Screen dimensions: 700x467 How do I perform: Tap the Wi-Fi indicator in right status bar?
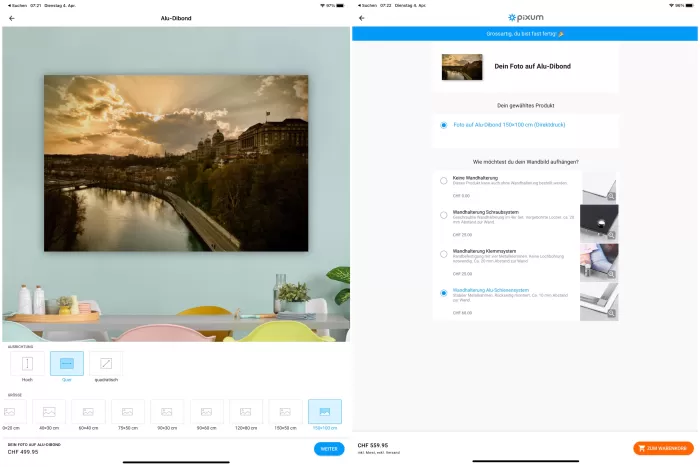671,5
